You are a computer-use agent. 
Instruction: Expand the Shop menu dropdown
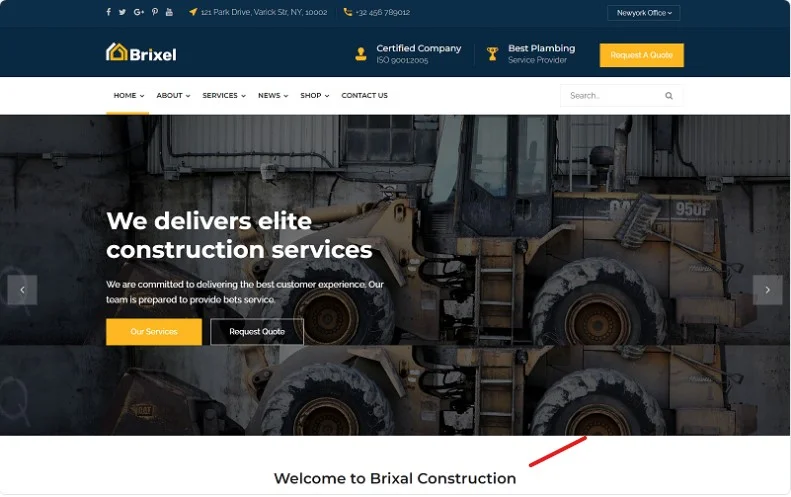point(314,95)
